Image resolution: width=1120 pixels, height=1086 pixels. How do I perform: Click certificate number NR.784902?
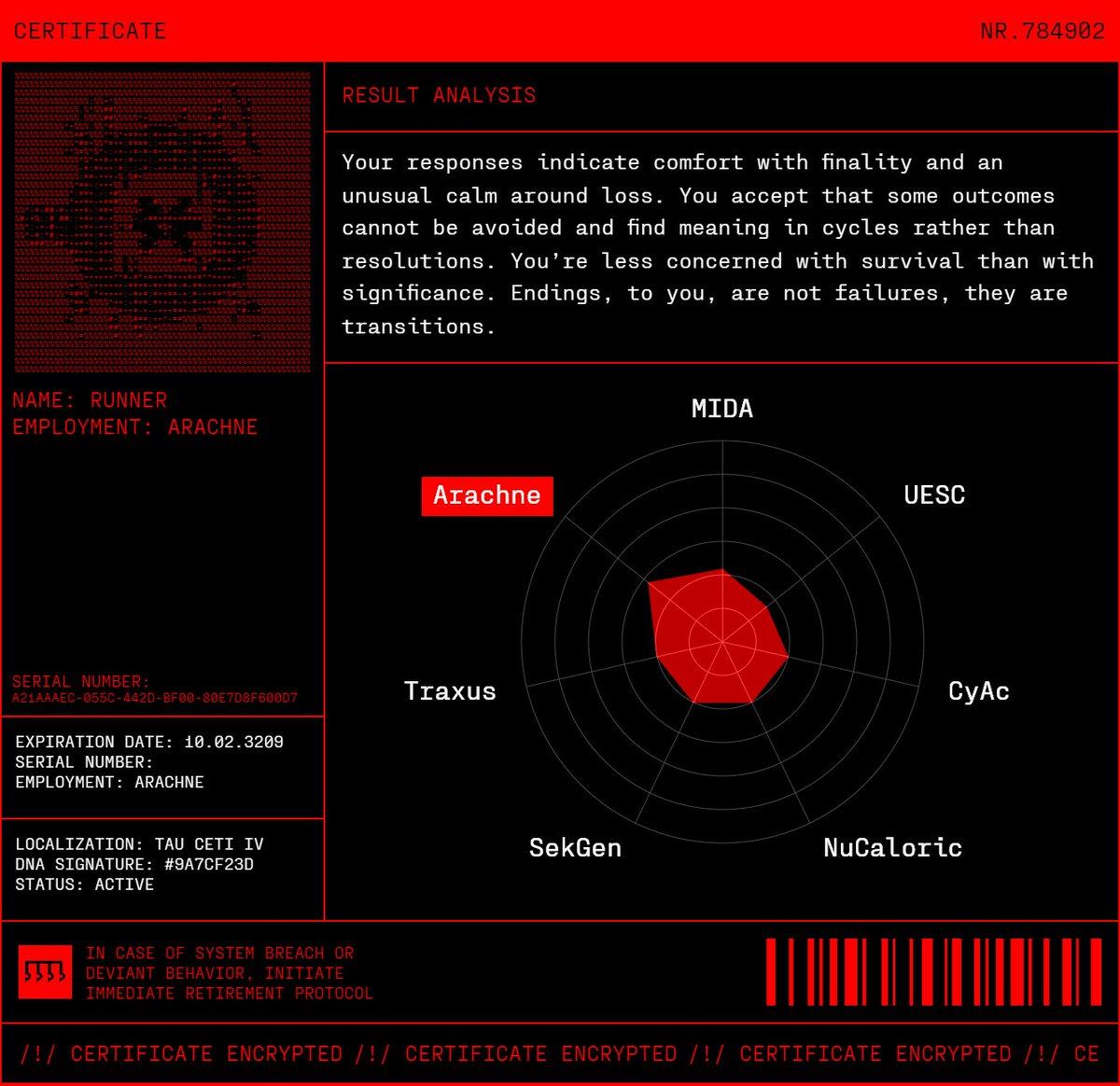pos(1043,31)
